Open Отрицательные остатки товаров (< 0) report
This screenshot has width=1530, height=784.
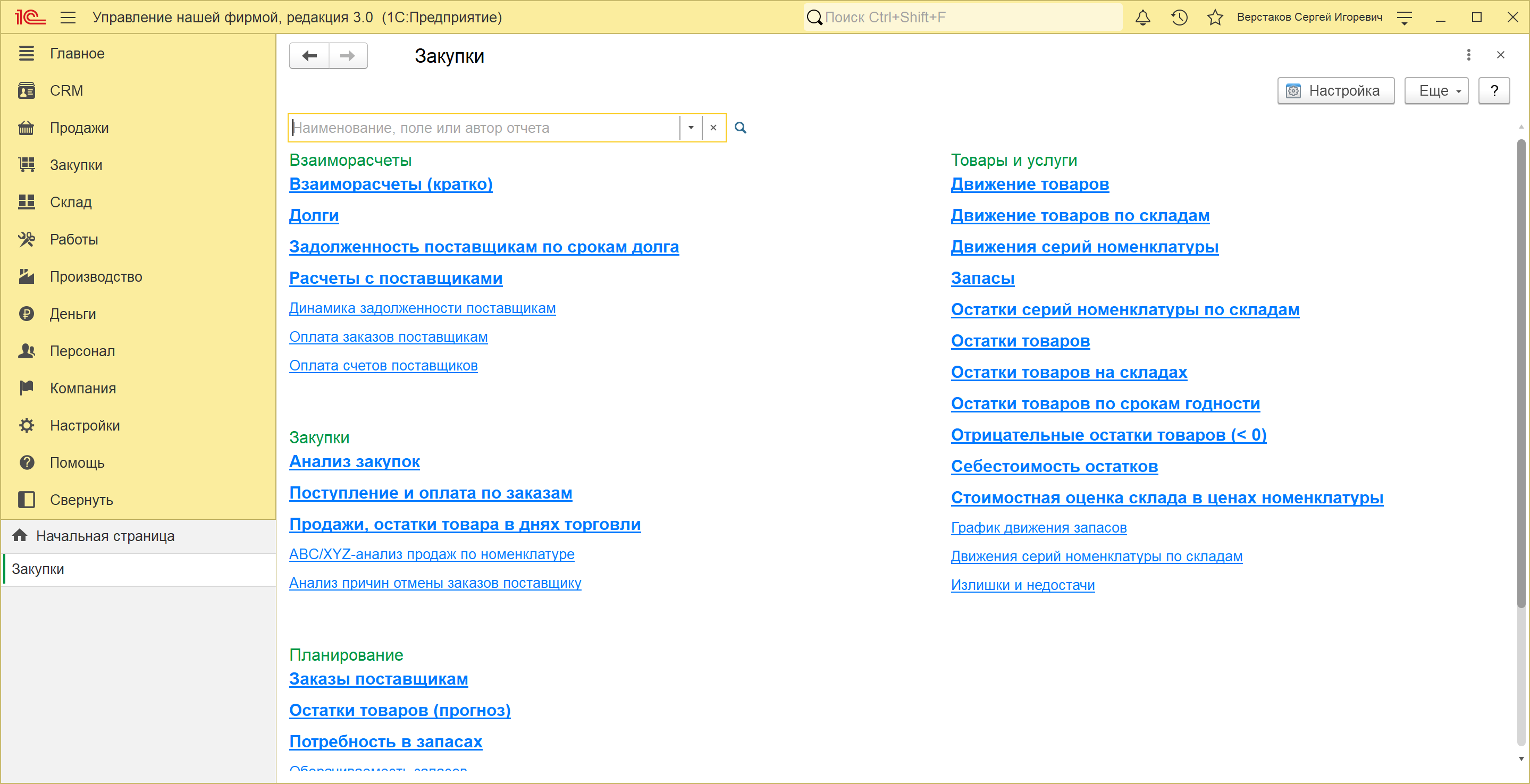pos(1108,435)
